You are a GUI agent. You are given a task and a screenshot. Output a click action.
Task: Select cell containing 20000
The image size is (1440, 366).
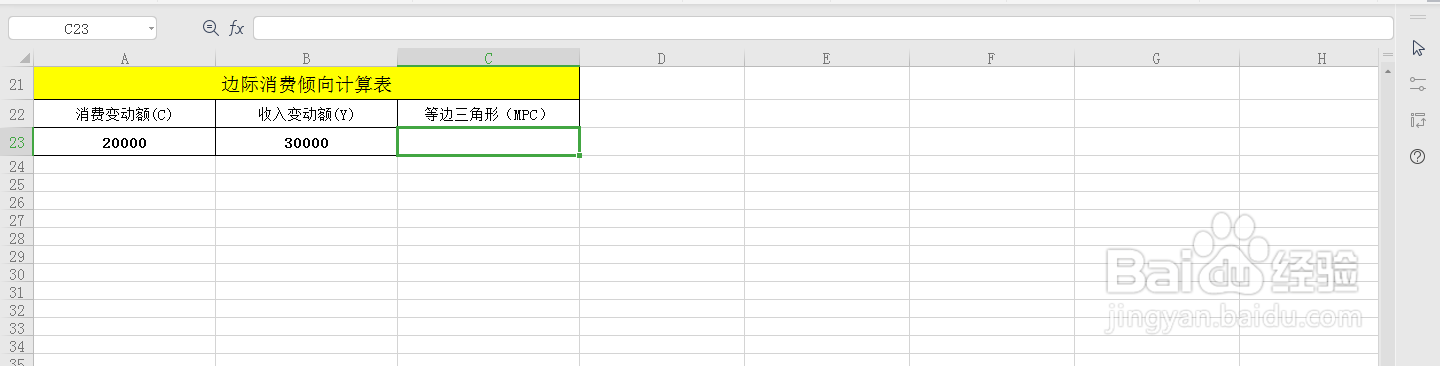tap(125, 143)
